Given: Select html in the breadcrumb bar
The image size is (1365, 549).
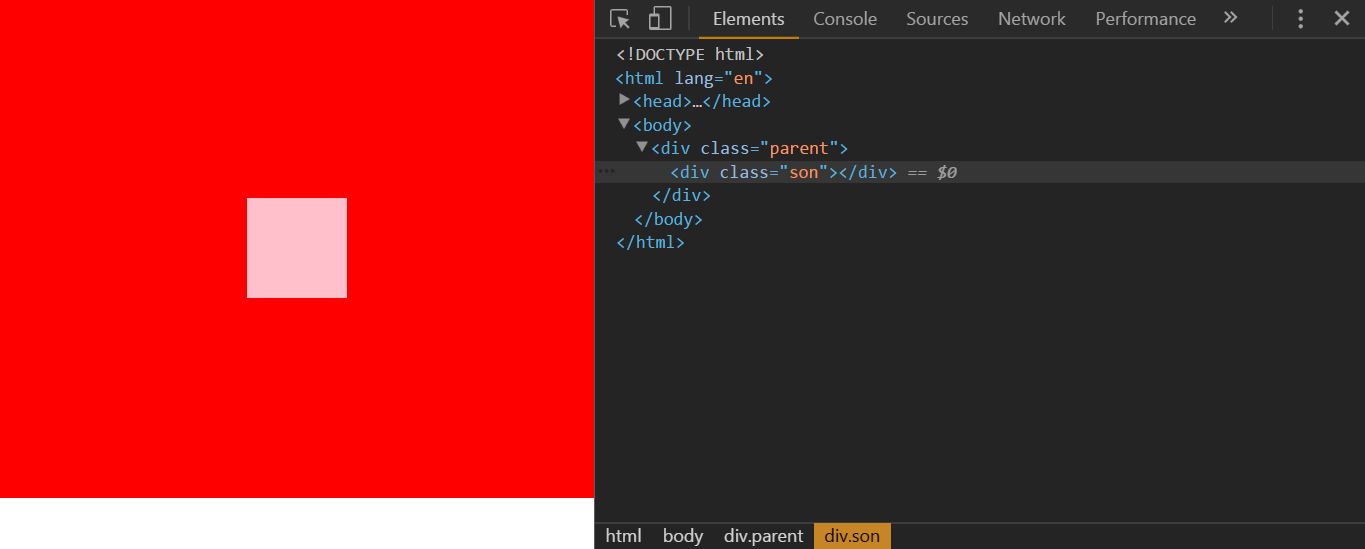Looking at the screenshot, I should tap(624, 536).
